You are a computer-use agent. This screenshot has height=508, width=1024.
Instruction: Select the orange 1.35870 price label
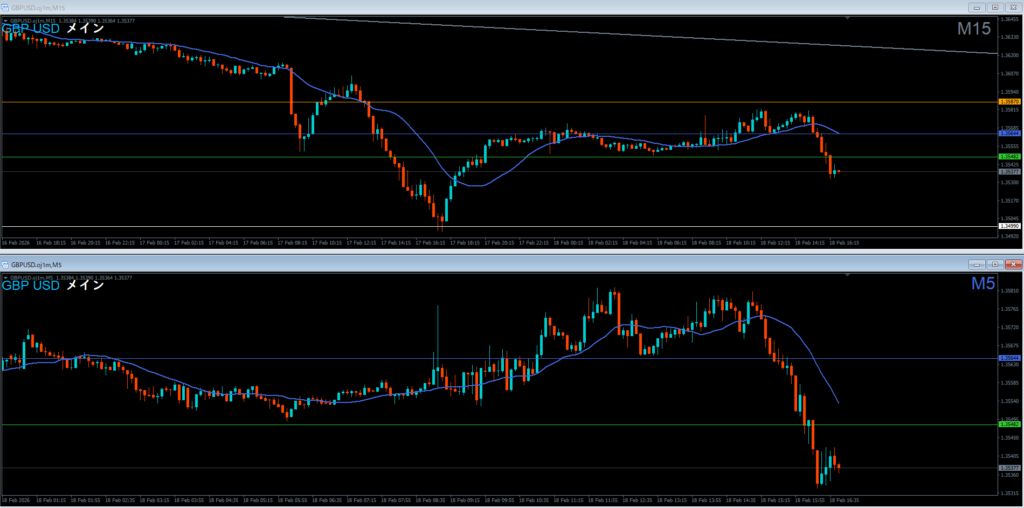tap(1009, 102)
